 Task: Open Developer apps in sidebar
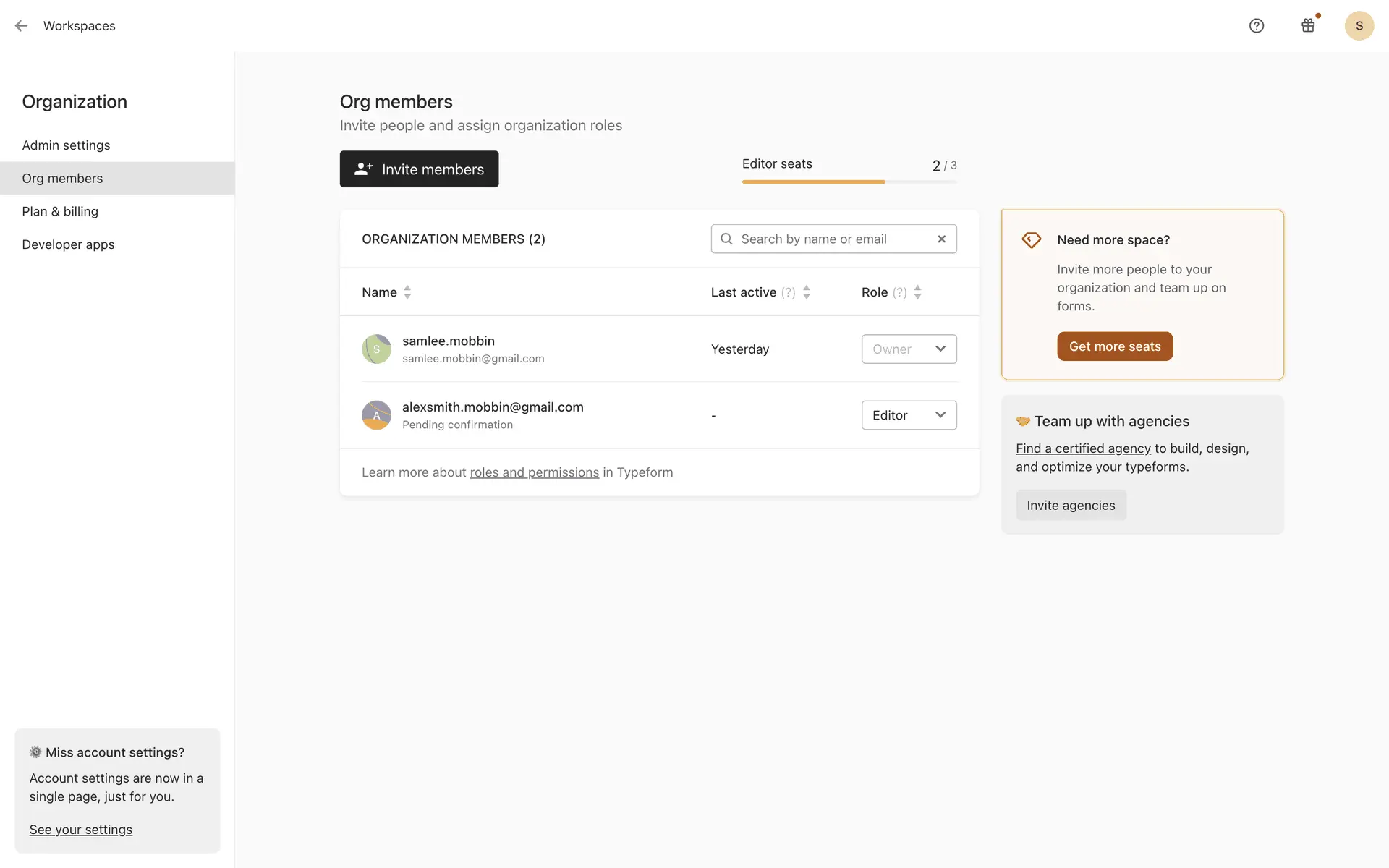coord(68,244)
